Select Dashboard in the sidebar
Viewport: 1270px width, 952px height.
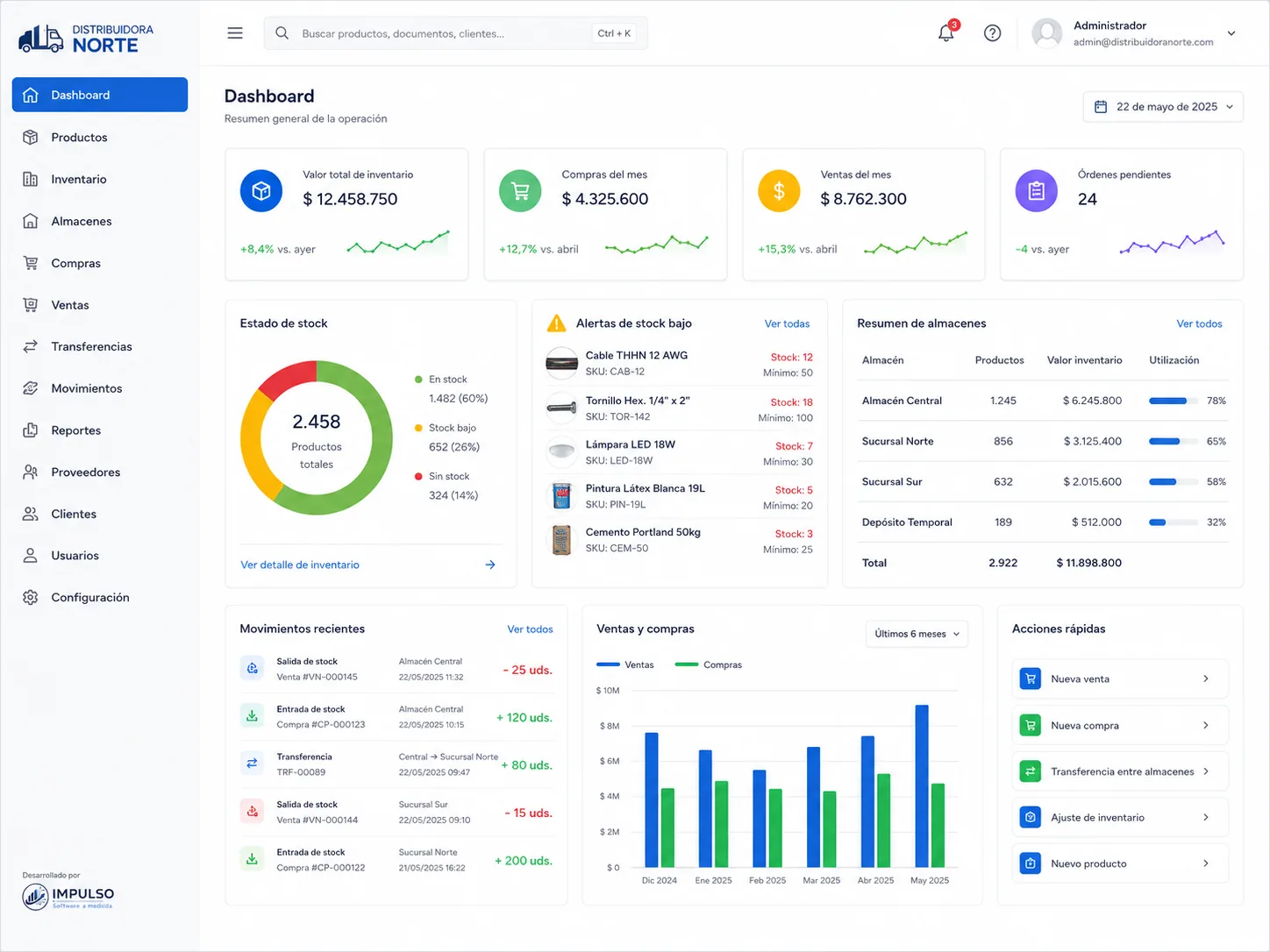[100, 95]
